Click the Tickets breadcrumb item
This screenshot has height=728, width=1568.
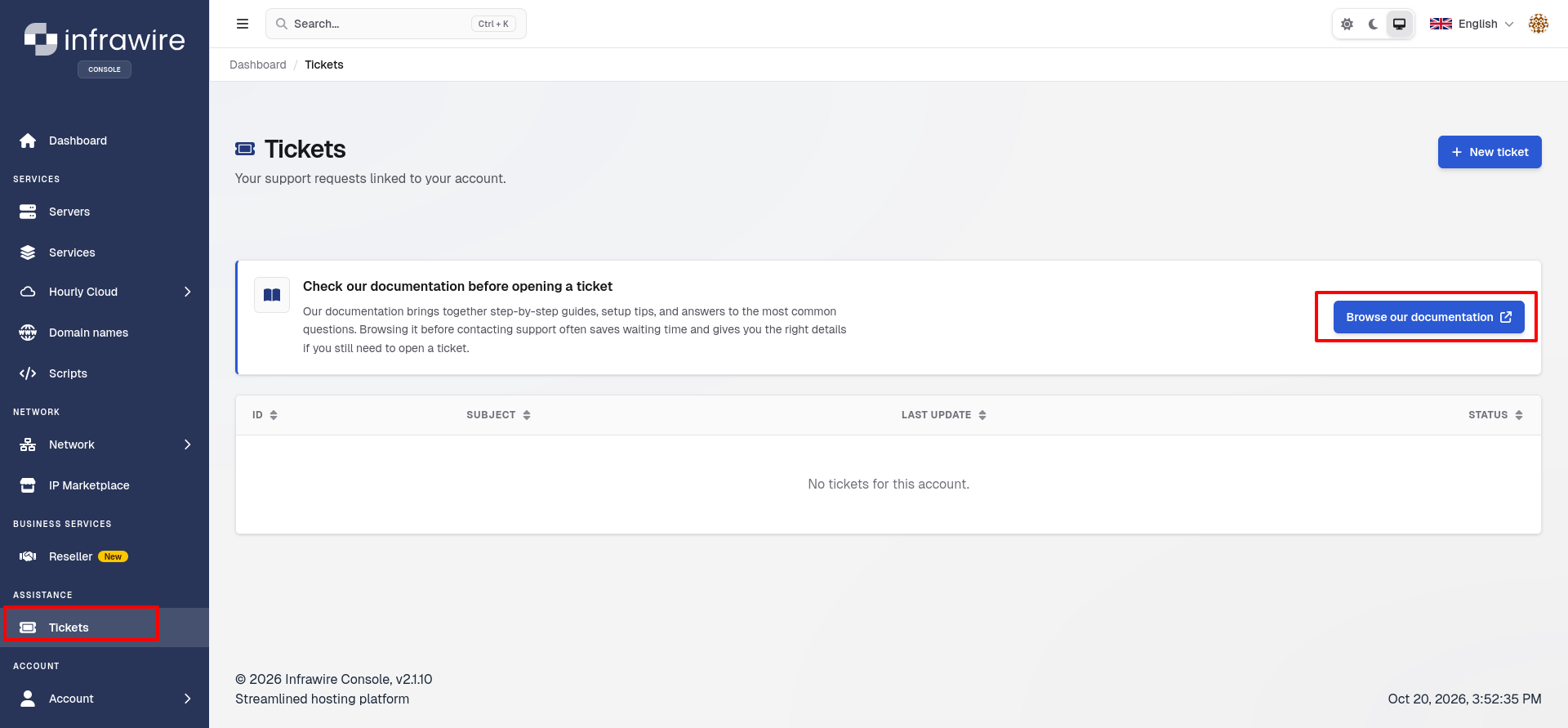pos(324,65)
